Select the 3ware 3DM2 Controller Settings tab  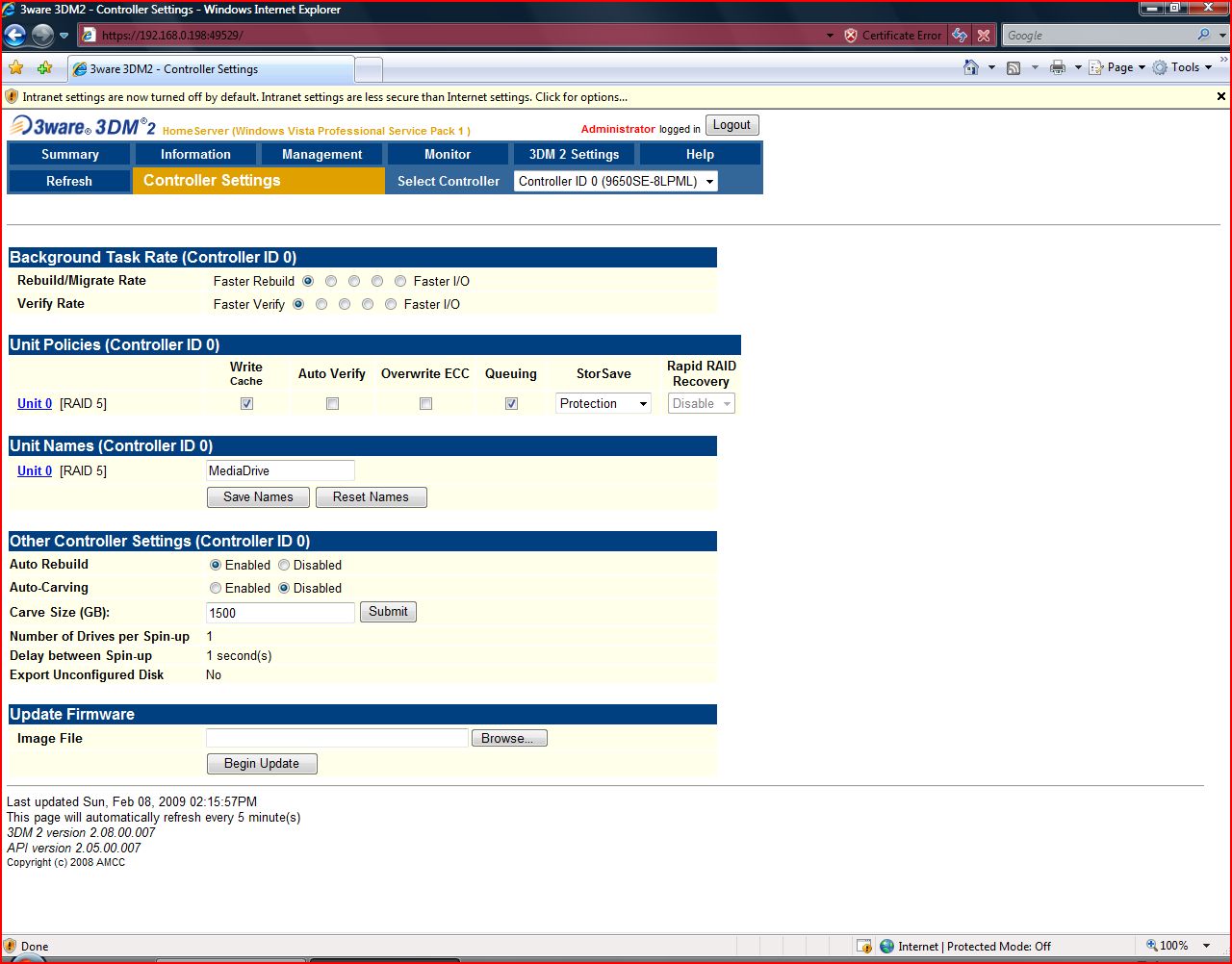211,69
